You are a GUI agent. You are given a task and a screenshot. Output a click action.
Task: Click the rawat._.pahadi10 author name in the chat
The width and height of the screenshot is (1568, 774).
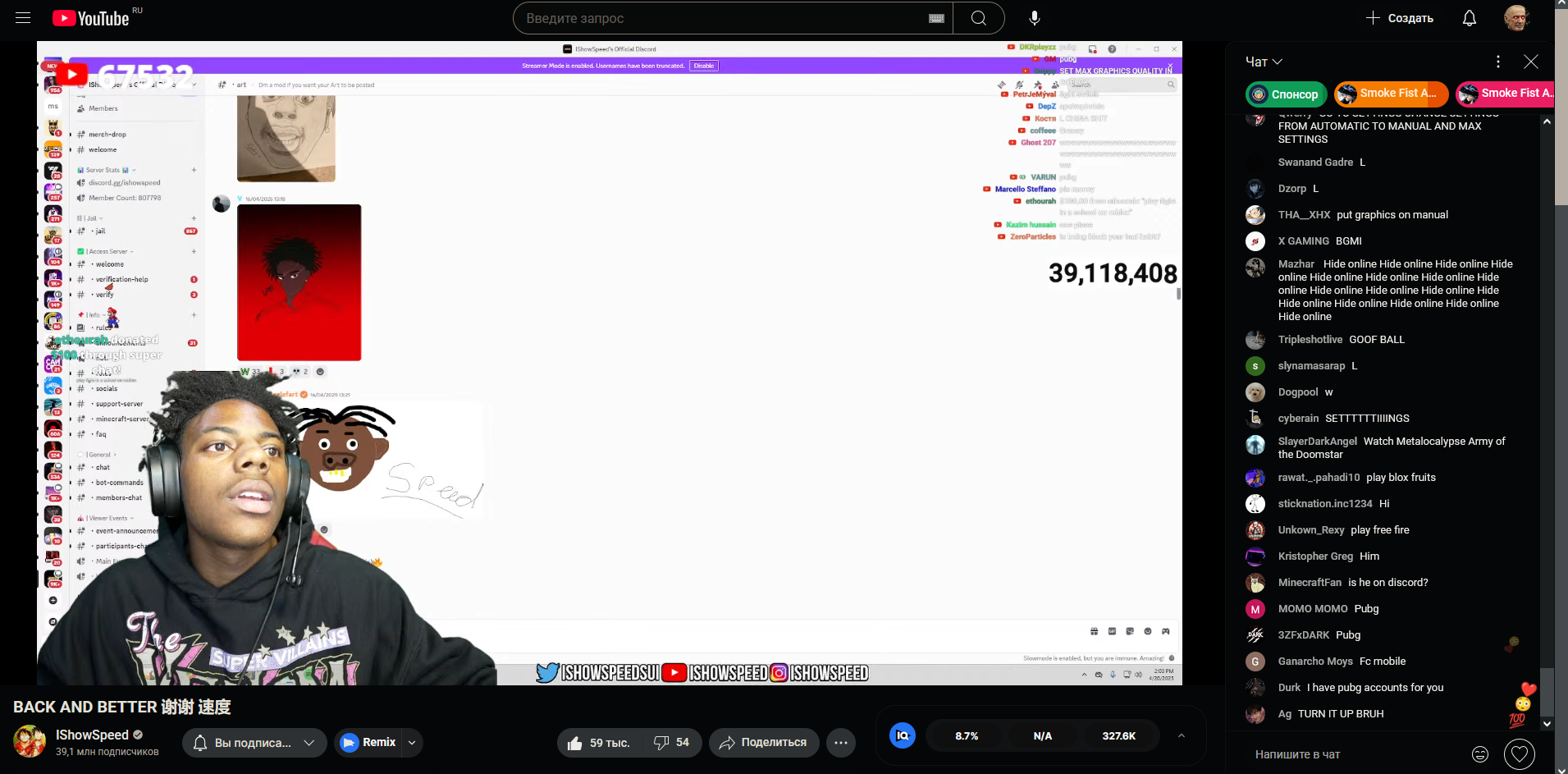click(x=1319, y=478)
